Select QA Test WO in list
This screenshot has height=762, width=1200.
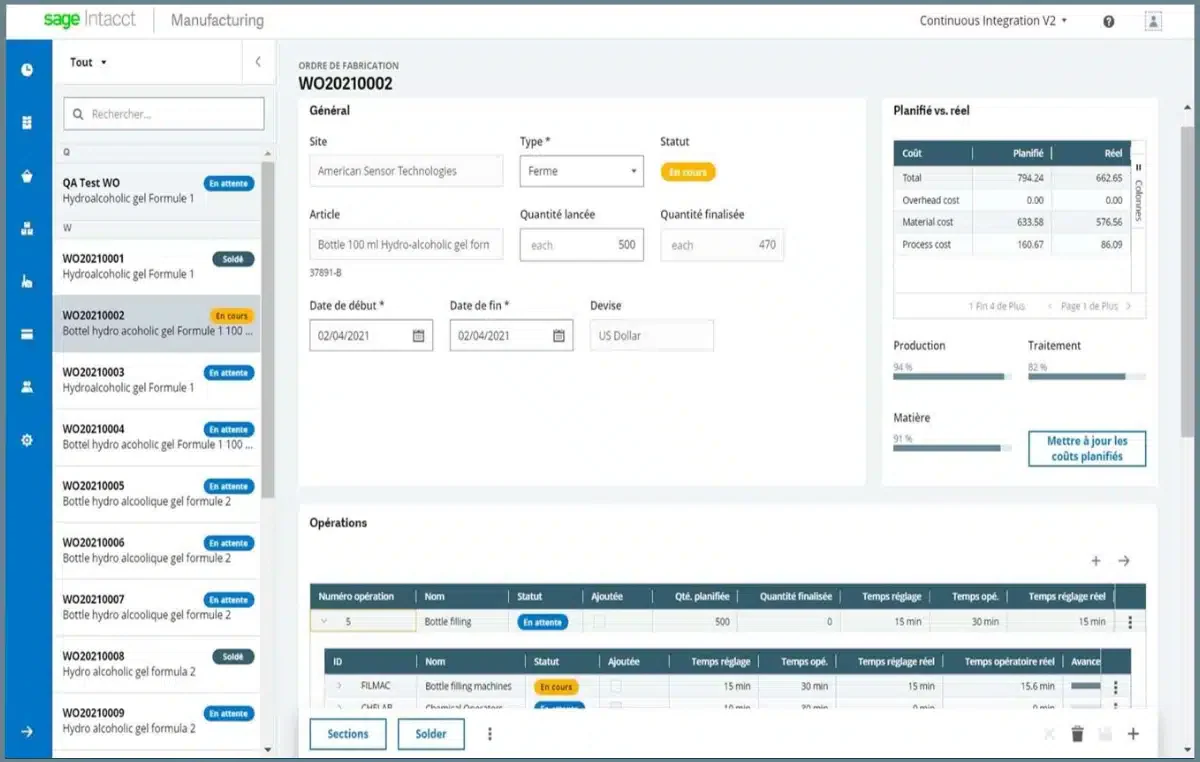coord(157,191)
